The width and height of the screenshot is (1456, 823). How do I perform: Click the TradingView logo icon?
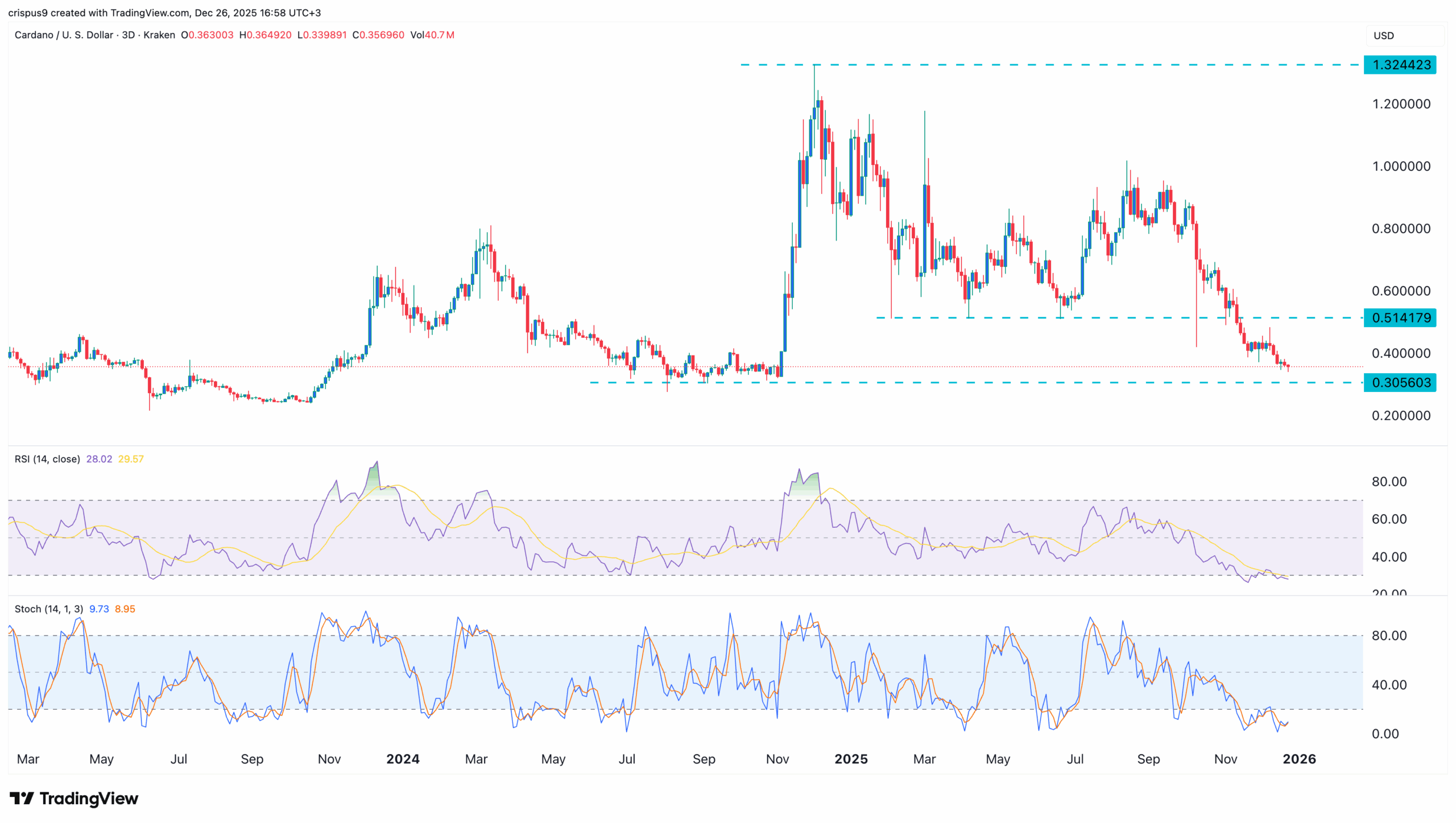click(x=21, y=798)
